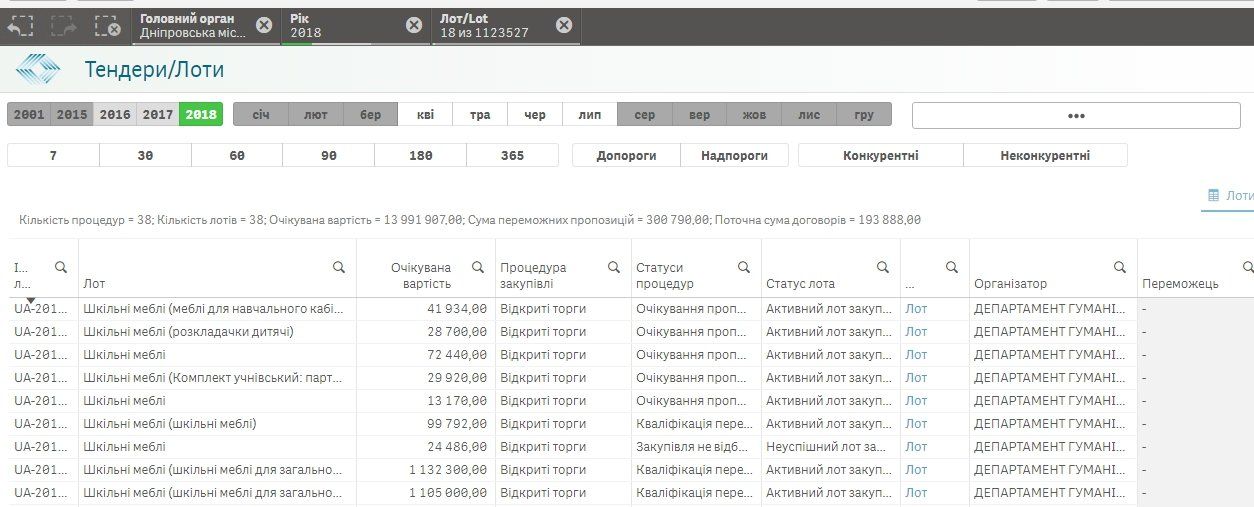Clear all selections icon
1254x507 pixels.
(x=106, y=26)
